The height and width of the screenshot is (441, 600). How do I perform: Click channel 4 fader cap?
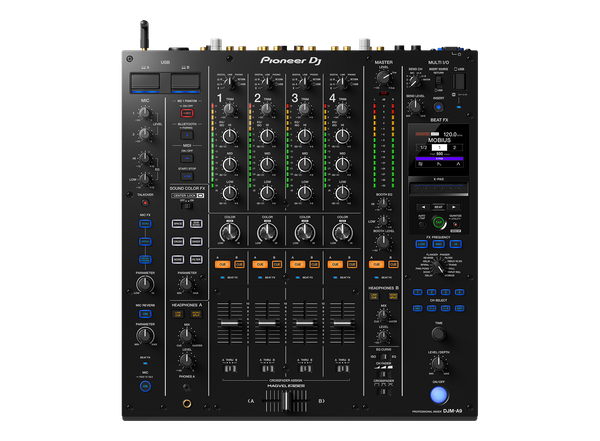pyautogui.click(x=342, y=323)
